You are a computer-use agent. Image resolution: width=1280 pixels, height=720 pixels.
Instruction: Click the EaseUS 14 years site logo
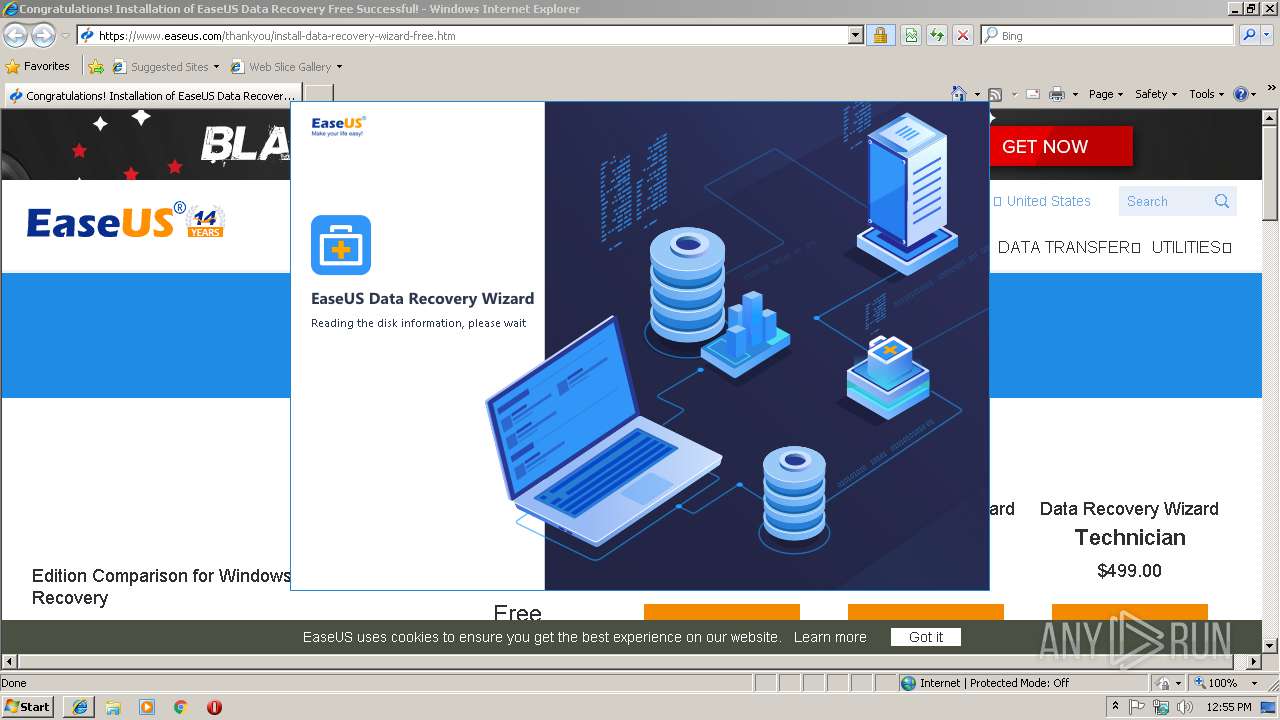click(x=126, y=221)
